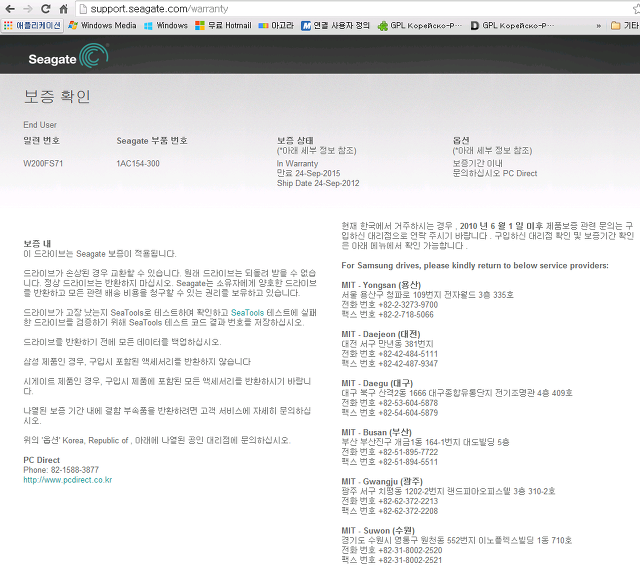Click the MIT - Daegu heading
This screenshot has height=571, width=640.
point(378,383)
